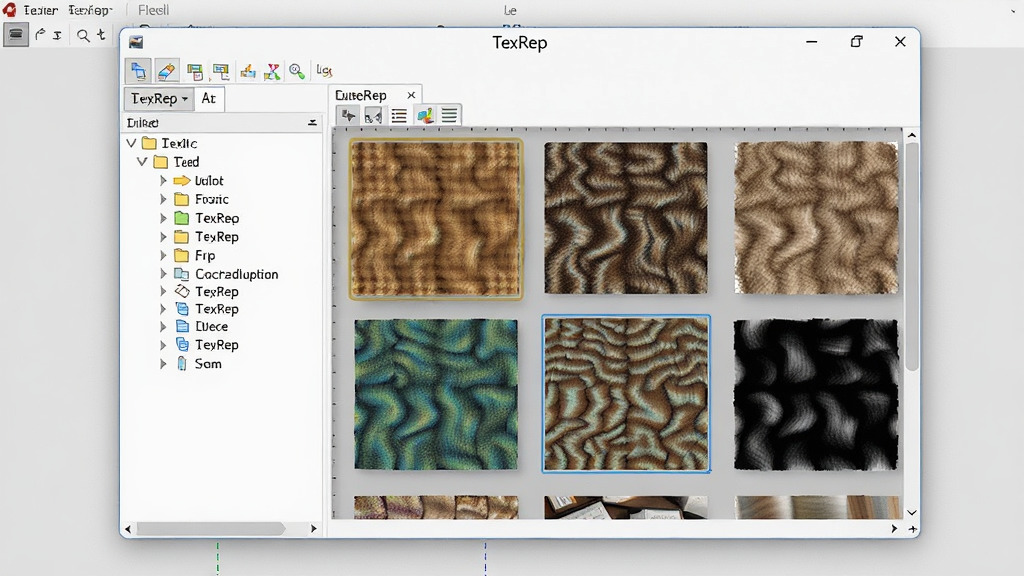Viewport: 1024px width, 576px height.
Task: Click the thumbnail area scroll-right arrow at bottom
Action: (x=894, y=529)
